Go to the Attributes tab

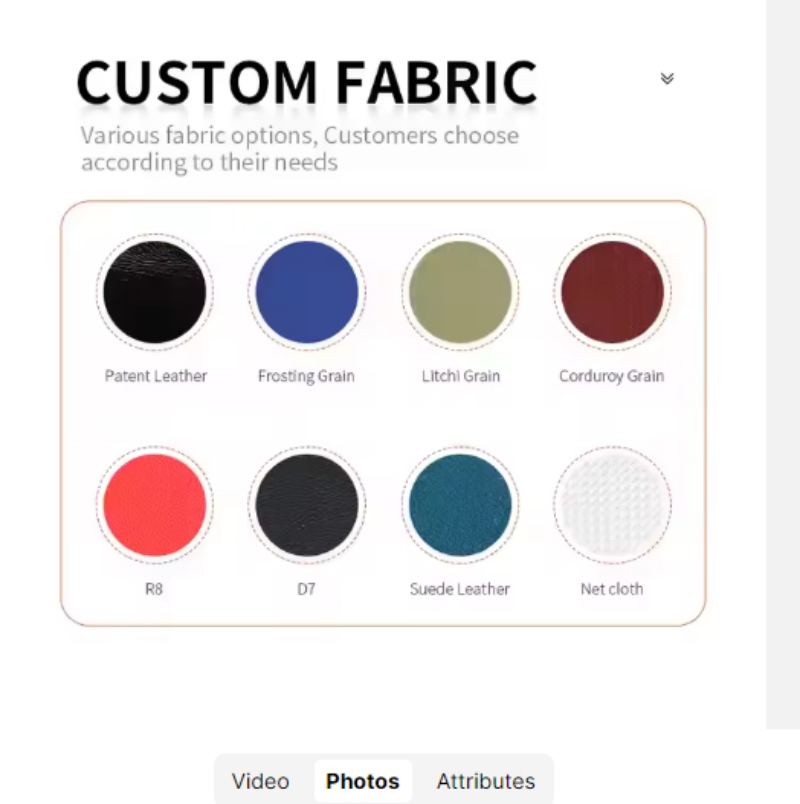486,781
